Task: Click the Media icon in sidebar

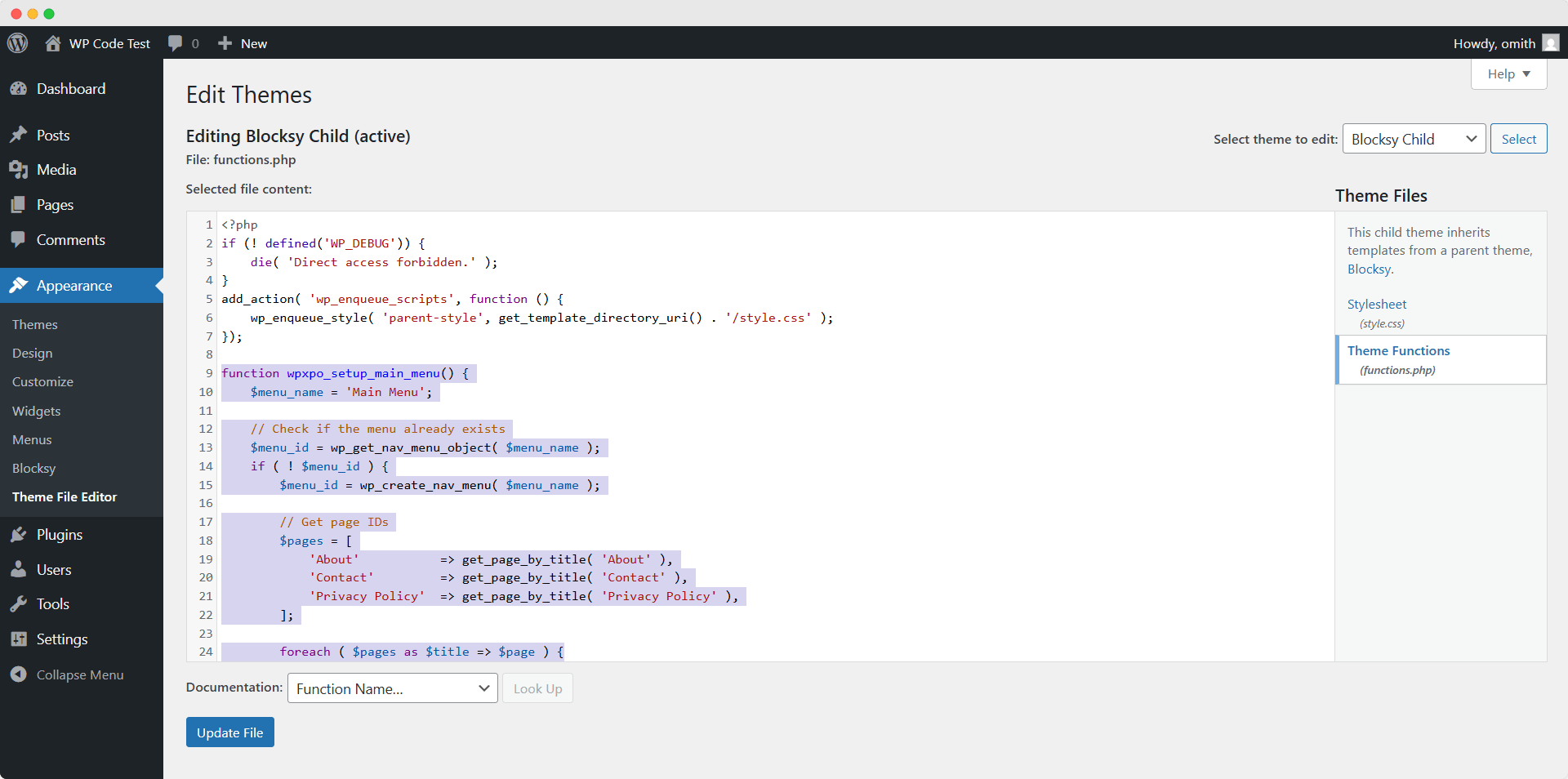Action: 18,170
